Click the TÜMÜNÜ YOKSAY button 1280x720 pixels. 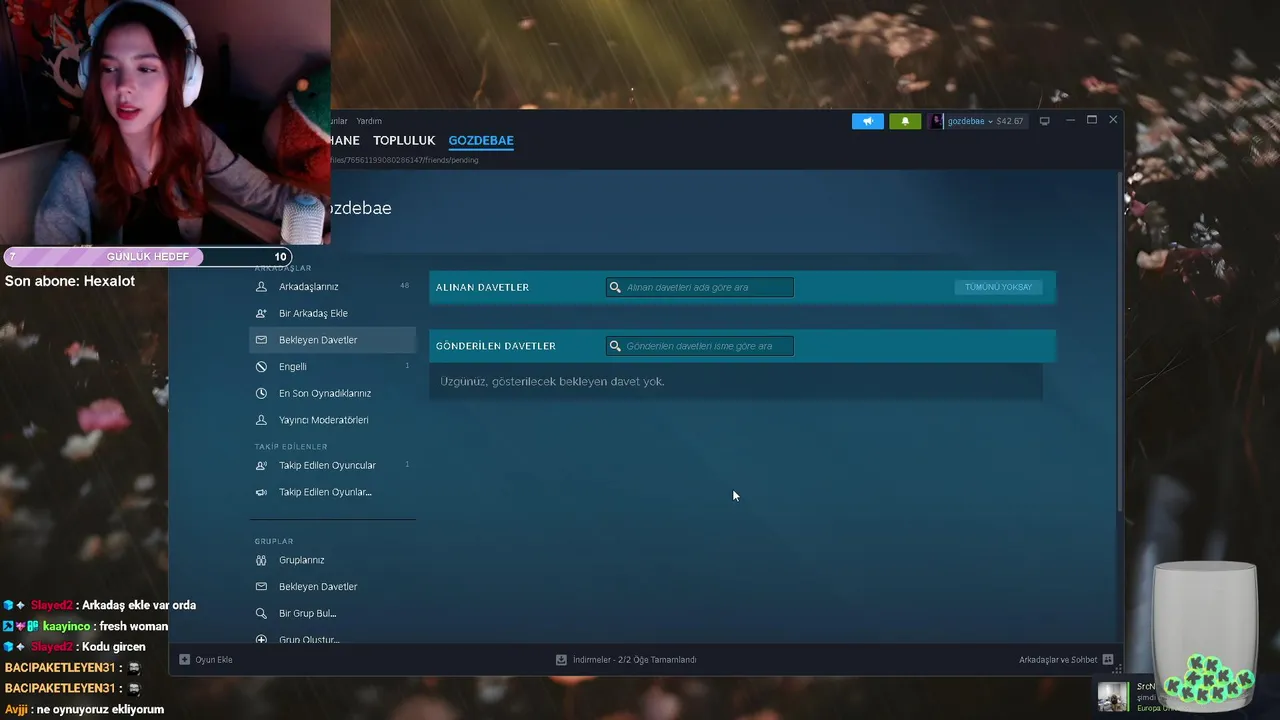998,287
